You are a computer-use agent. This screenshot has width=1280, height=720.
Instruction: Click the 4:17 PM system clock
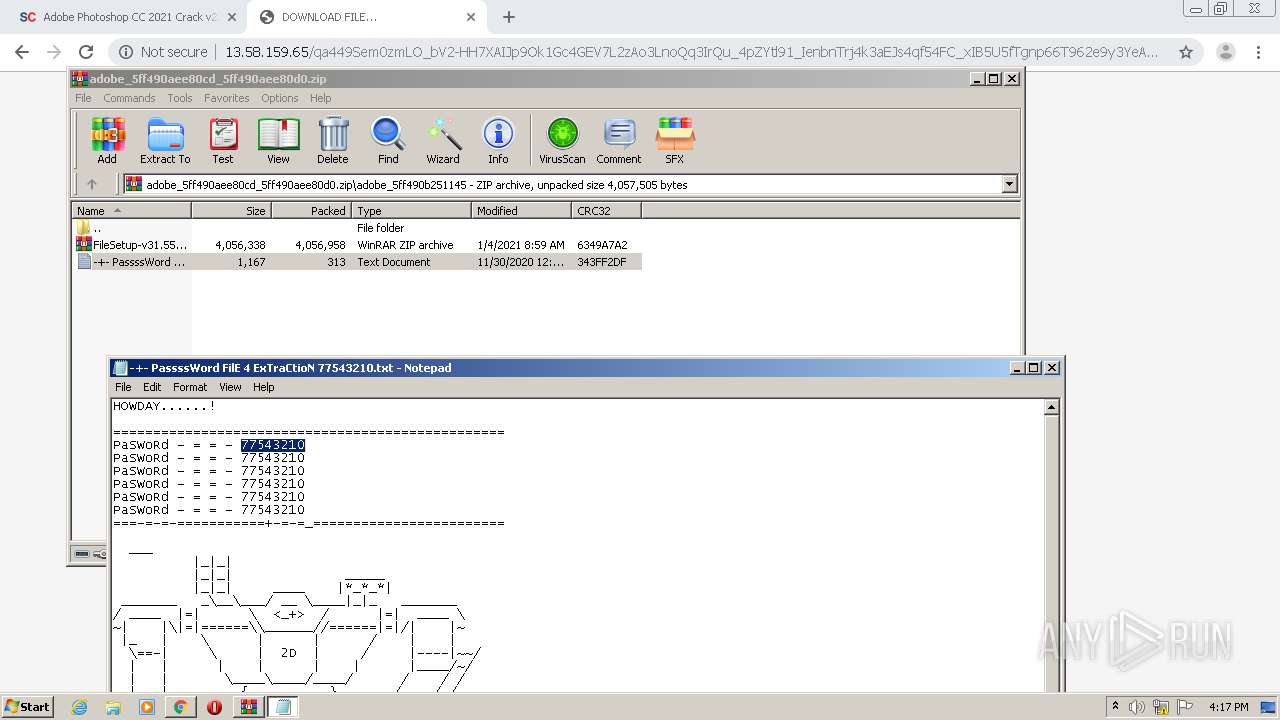(x=1228, y=707)
